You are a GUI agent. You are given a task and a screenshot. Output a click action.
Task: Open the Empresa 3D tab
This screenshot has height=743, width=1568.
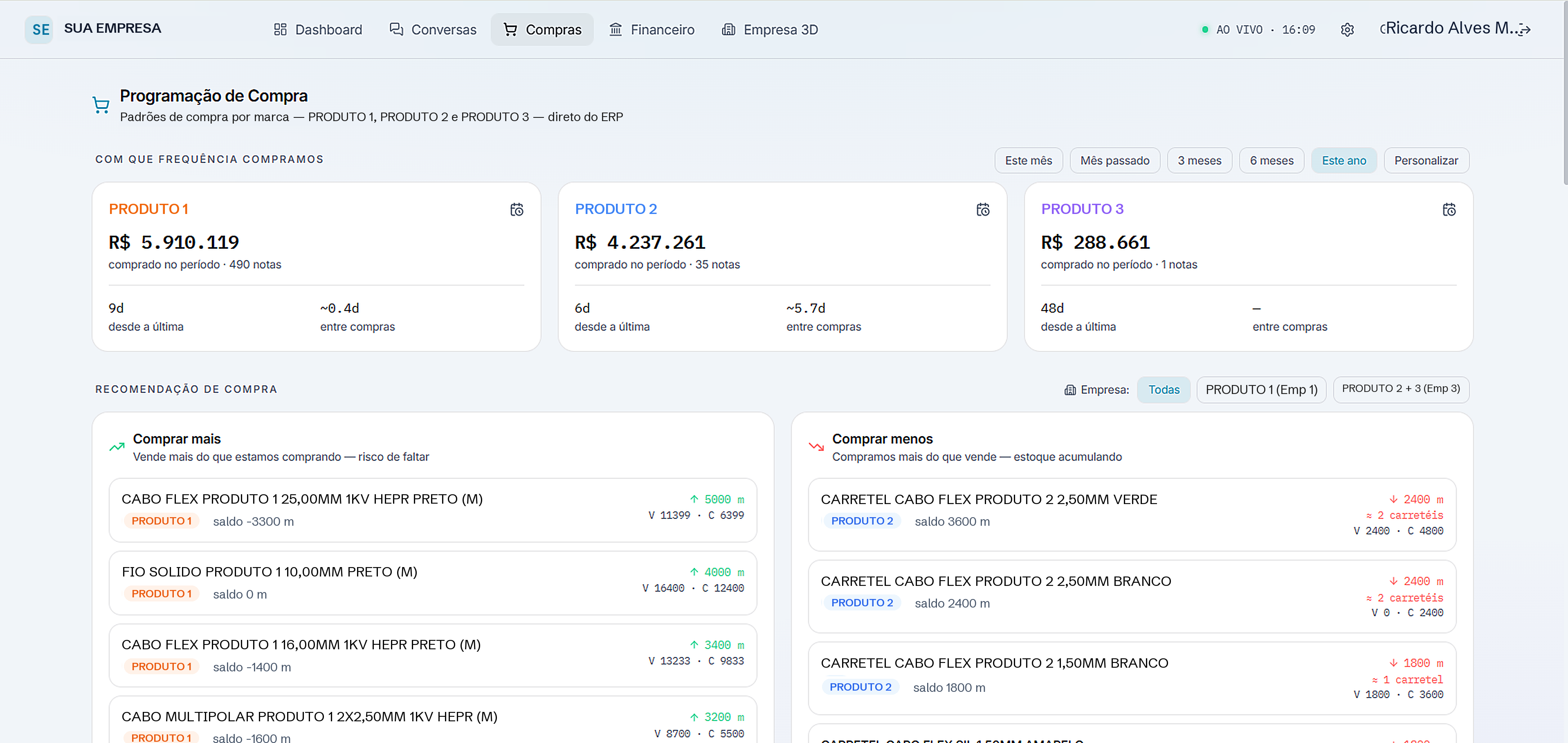(x=769, y=30)
